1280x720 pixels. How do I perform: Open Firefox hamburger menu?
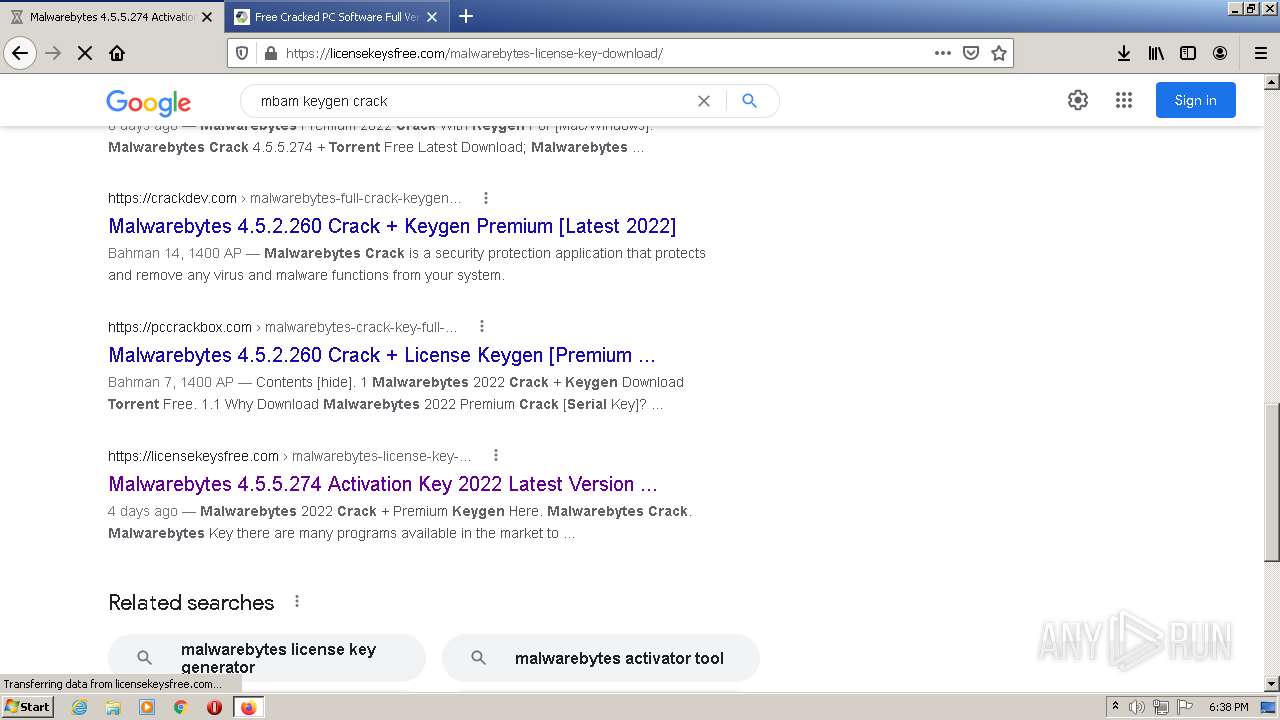pyautogui.click(x=1260, y=53)
